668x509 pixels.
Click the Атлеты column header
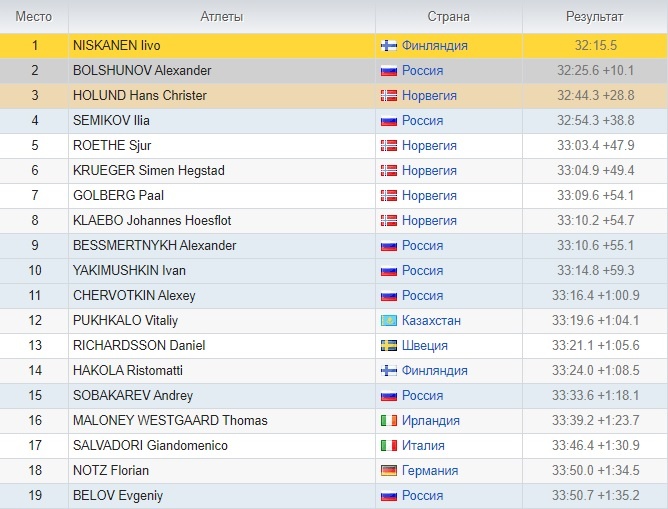click(x=222, y=17)
